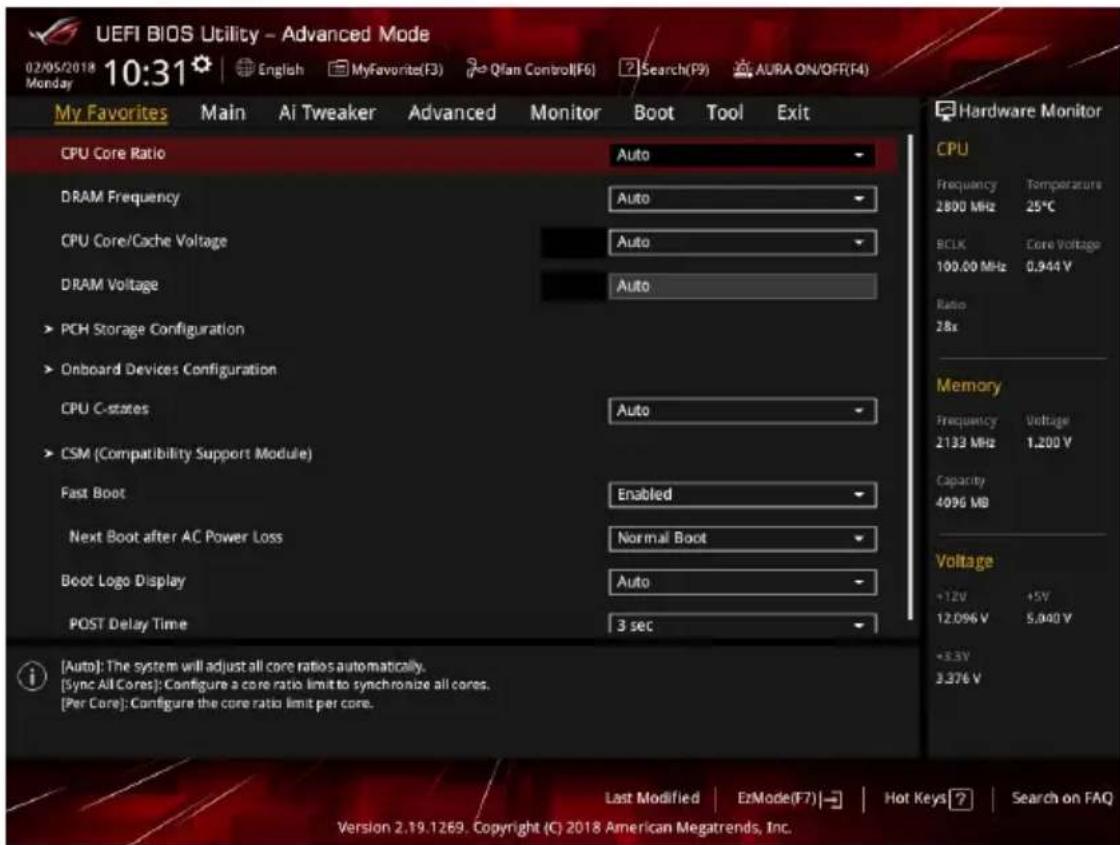Click the globe icon for language
The height and width of the screenshot is (845, 1120).
point(245,69)
